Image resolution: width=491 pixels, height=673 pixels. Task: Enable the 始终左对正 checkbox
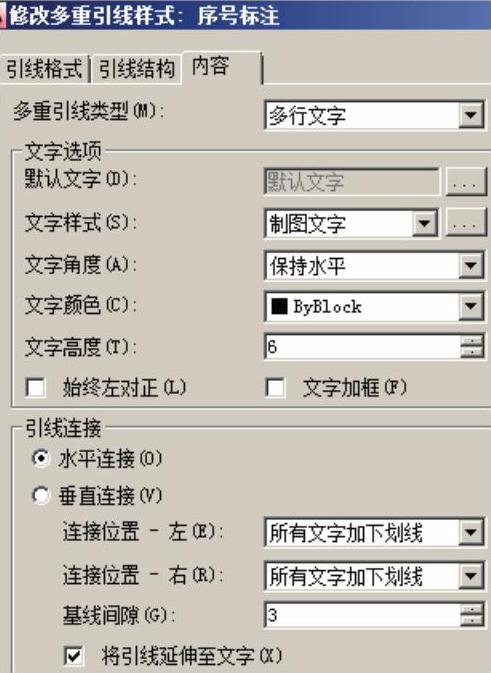click(x=35, y=388)
